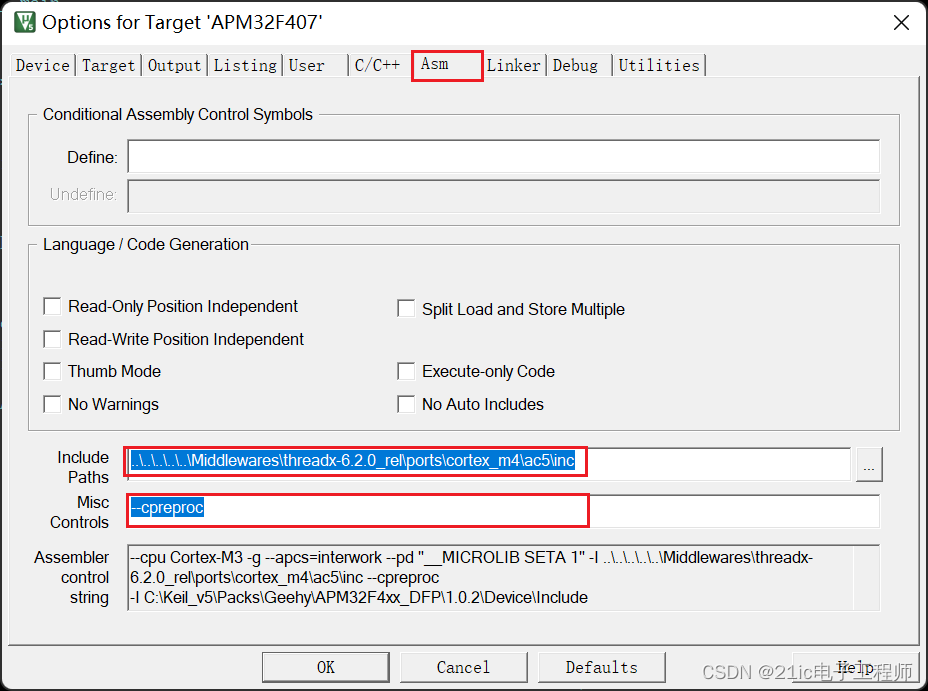Viewport: 928px width, 691px height.
Task: Switch to the Debug tab
Action: (576, 65)
